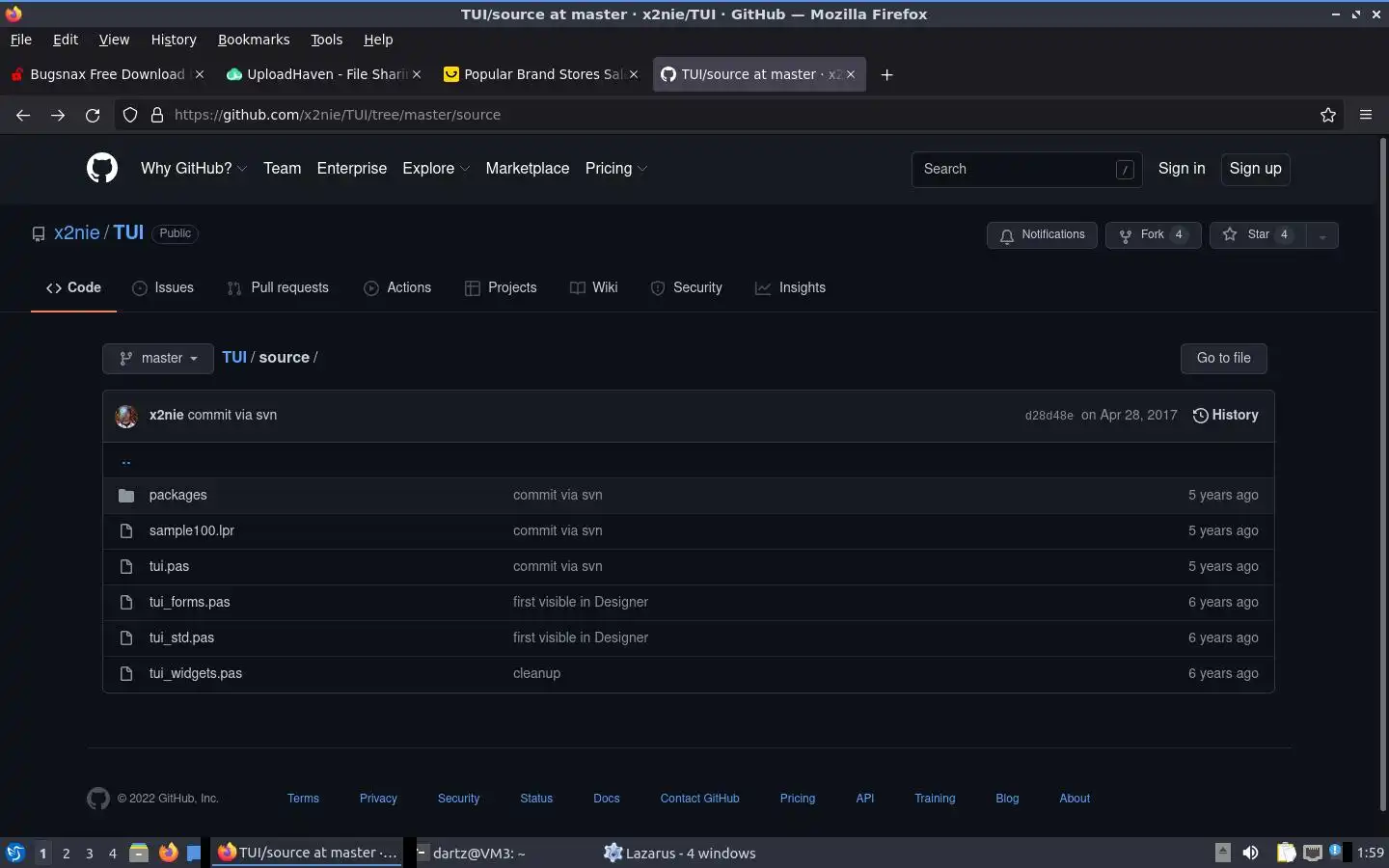Image resolution: width=1389 pixels, height=868 pixels.
Task: Open the x2nie user link
Action: pos(77,232)
